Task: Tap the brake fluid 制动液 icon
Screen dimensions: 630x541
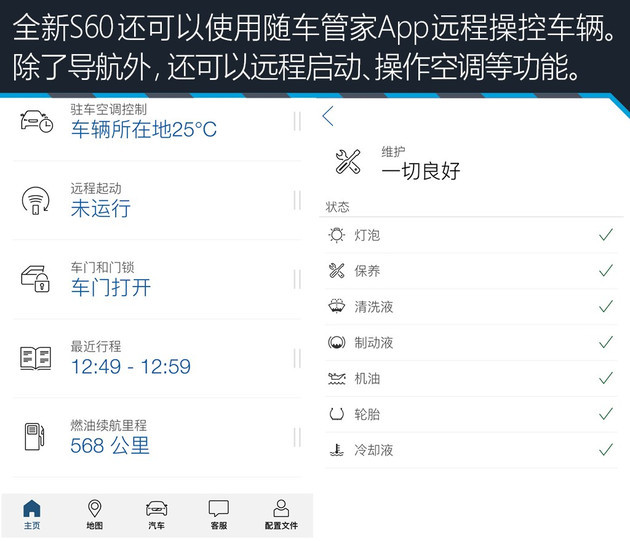Action: (337, 342)
